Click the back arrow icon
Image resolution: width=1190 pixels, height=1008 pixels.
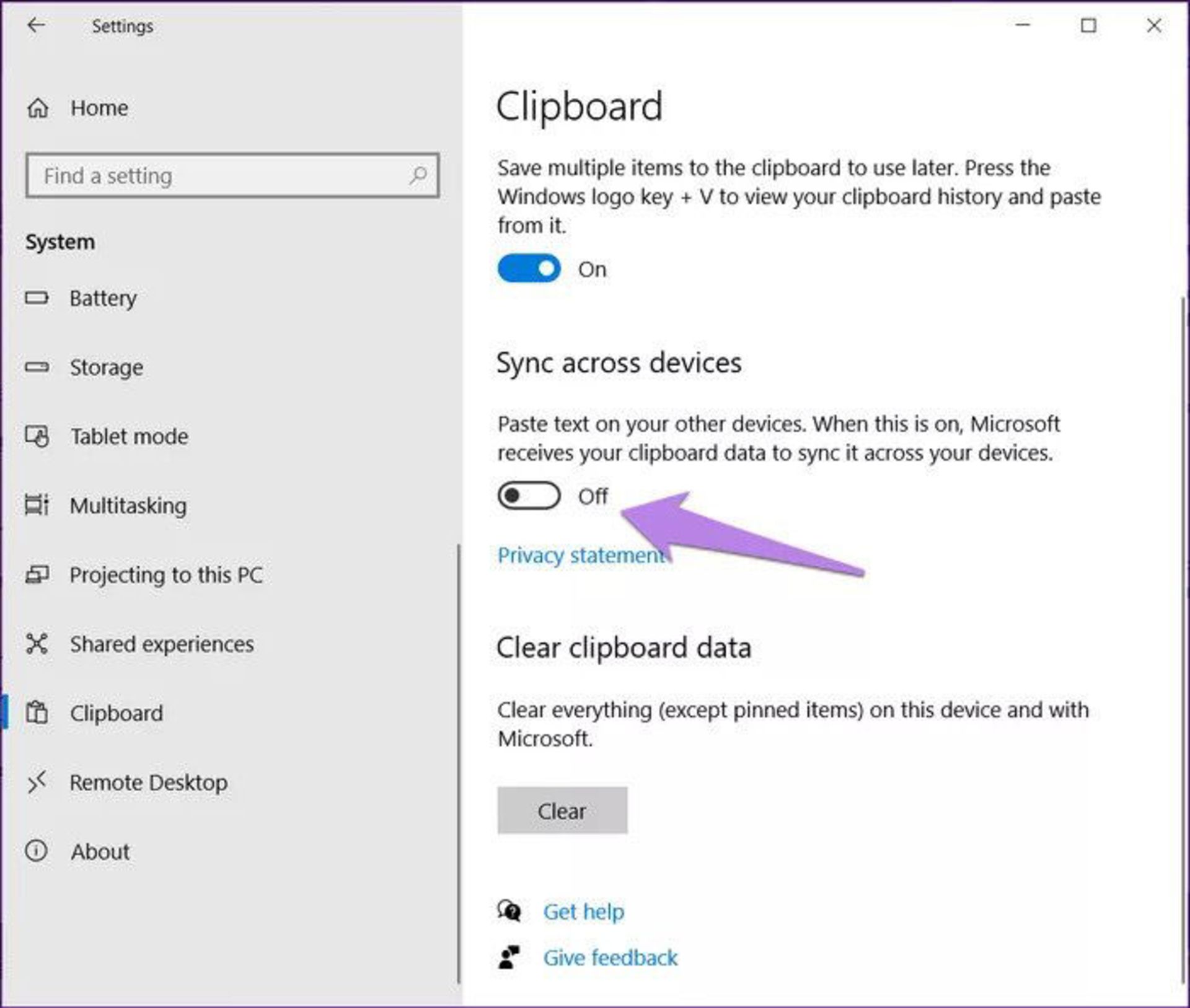(x=37, y=25)
